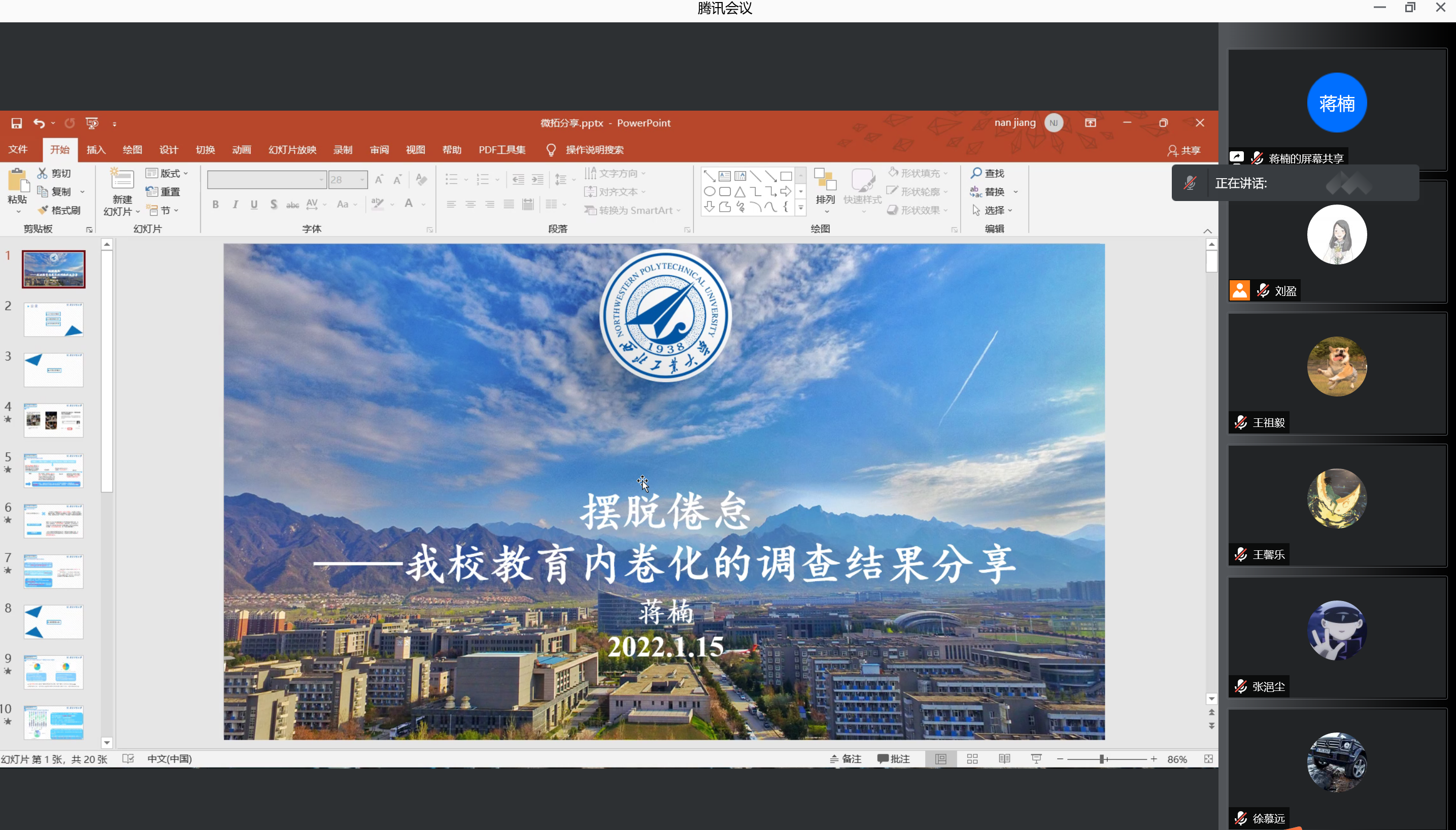
Task: Switch to the Animations tab (动画)
Action: [242, 150]
